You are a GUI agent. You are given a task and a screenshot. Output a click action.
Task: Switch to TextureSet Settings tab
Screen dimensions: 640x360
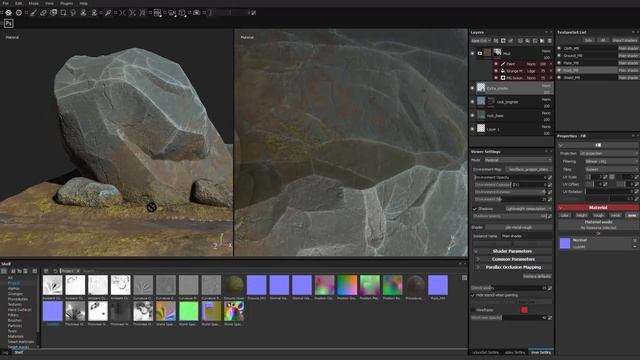[485, 352]
